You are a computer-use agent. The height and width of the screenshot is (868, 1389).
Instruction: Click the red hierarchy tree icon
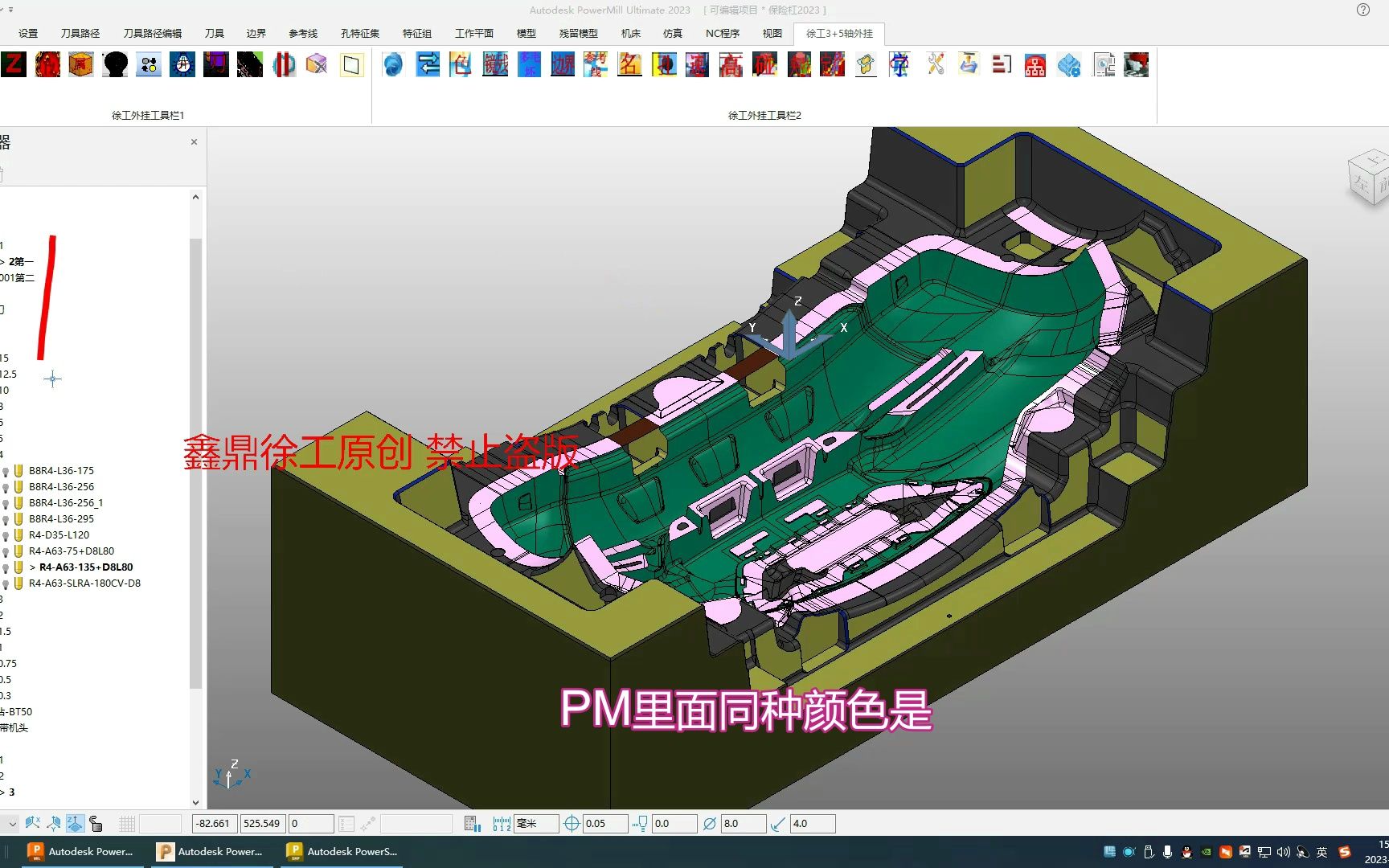1035,64
